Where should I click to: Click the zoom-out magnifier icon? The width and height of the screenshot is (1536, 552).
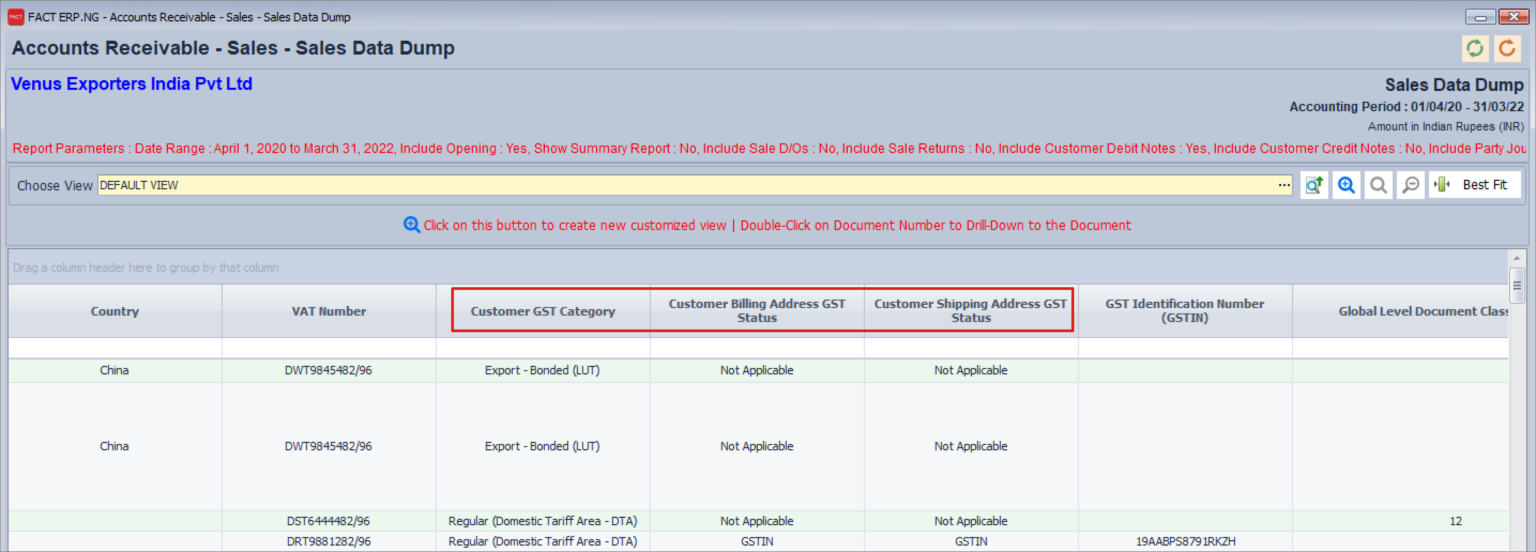coord(1410,185)
